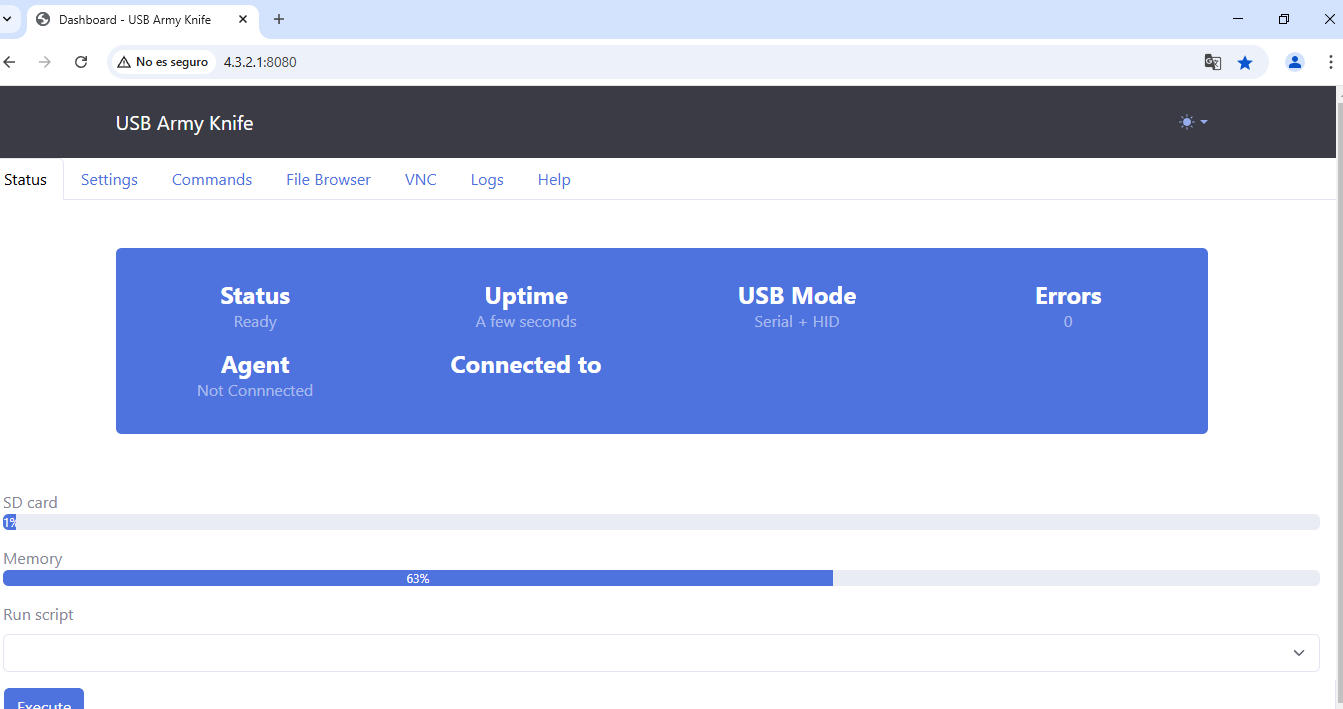Viewport: 1343px width, 709px height.
Task: Click the 'Agent' heading
Action: [x=255, y=365]
